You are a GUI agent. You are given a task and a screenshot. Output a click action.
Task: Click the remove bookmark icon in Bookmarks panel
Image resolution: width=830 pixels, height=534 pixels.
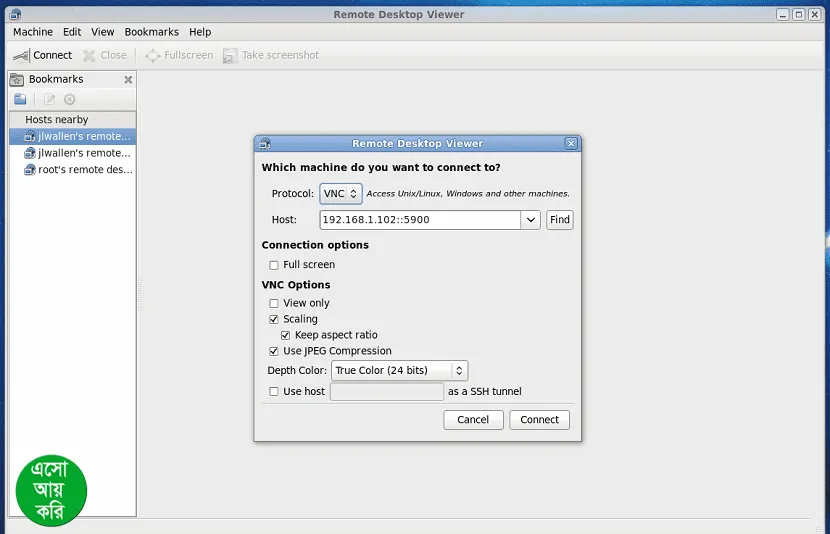point(70,99)
